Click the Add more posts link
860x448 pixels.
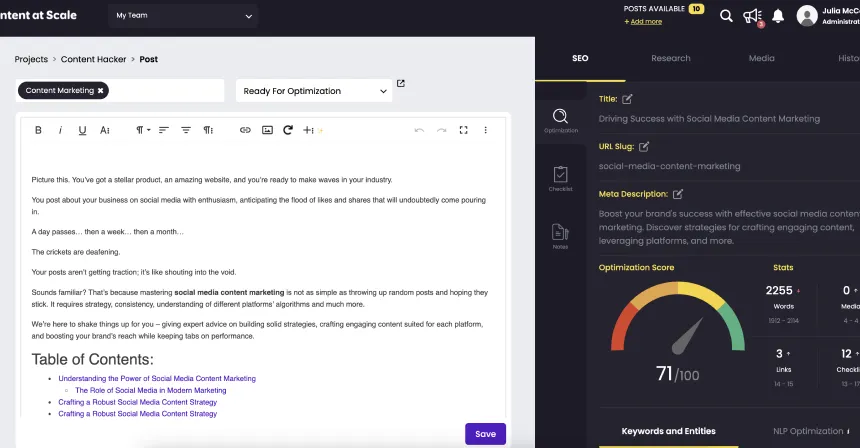[x=645, y=21]
